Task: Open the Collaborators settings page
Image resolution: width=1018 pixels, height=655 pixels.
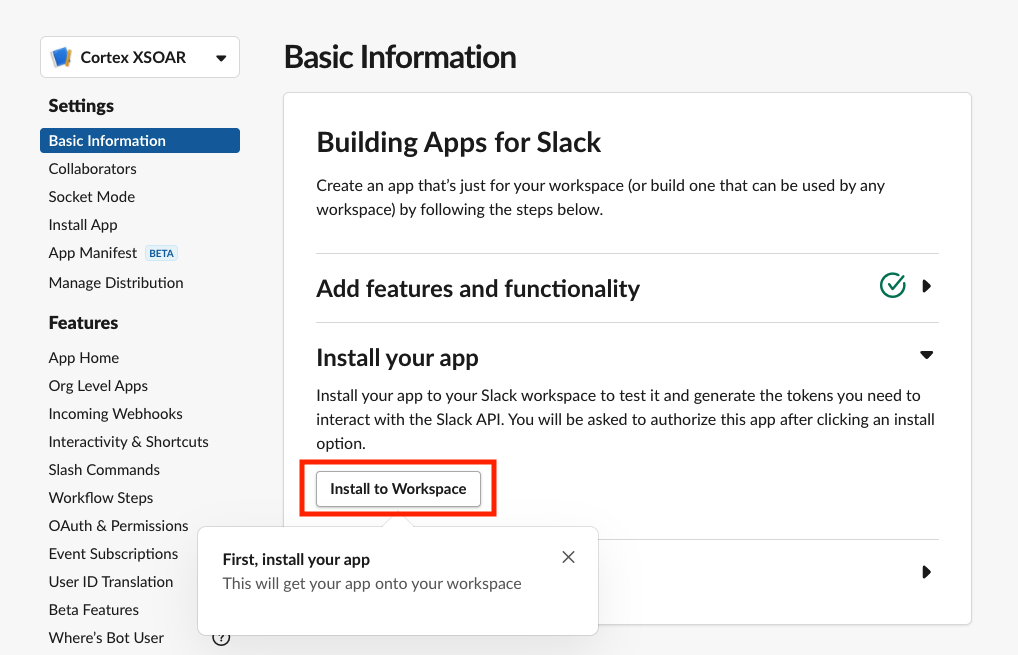Action: tap(92, 169)
